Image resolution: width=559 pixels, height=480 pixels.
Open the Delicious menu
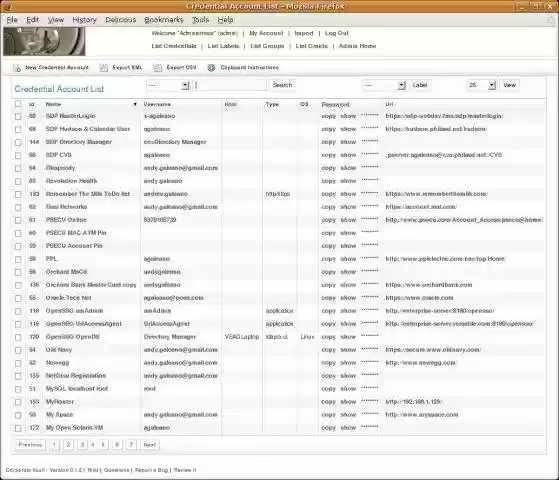click(x=120, y=20)
